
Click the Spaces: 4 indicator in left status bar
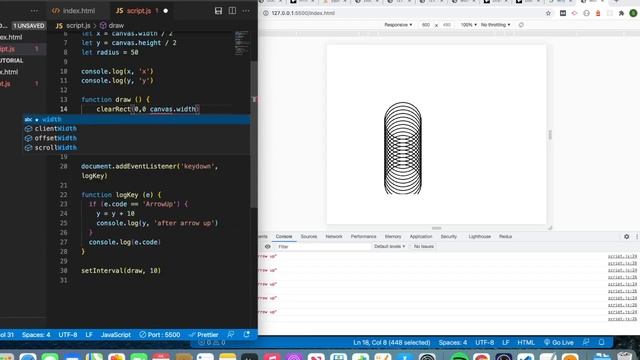tap(36, 335)
